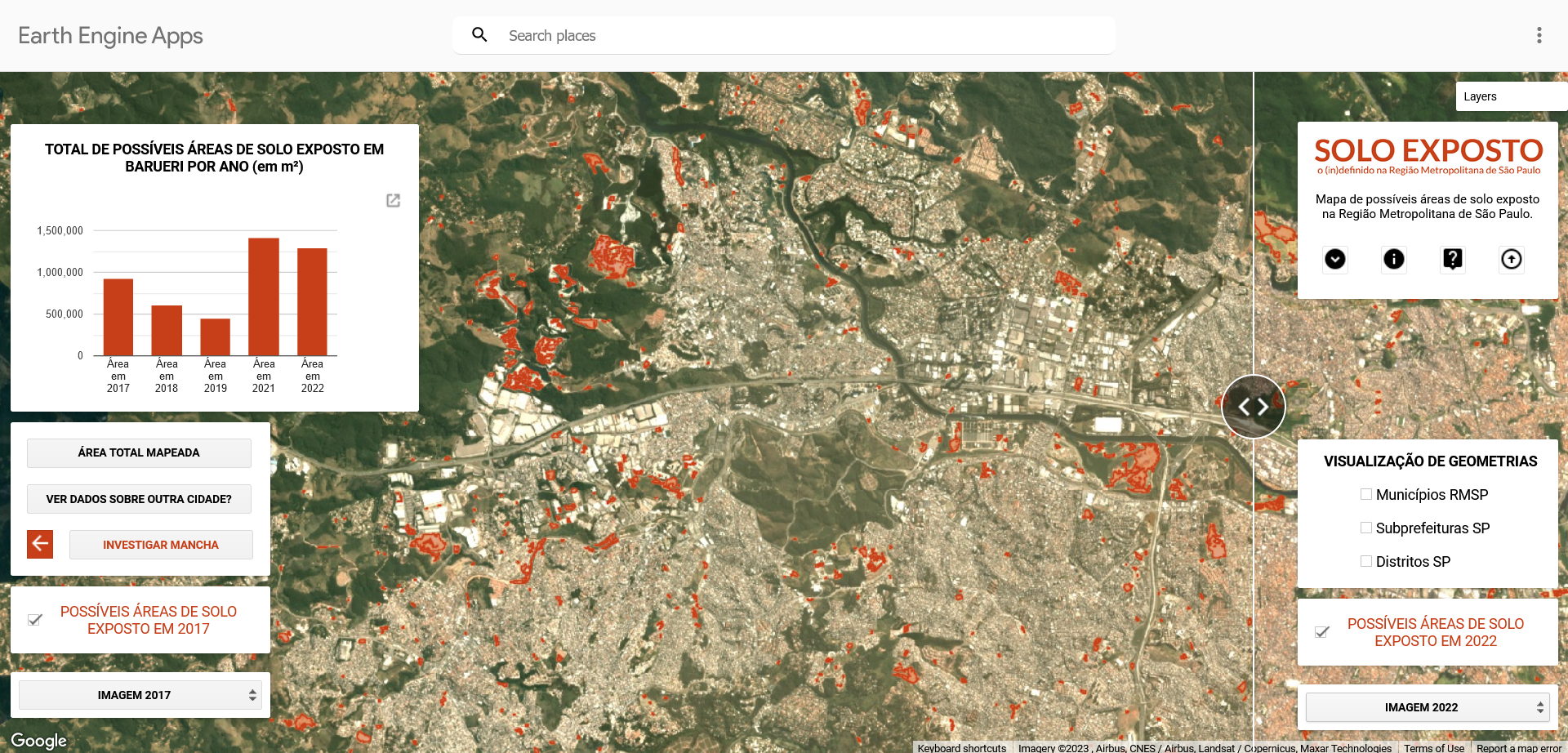Open the IMAGEM 2017 dropdown
1568x753 pixels.
[140, 695]
